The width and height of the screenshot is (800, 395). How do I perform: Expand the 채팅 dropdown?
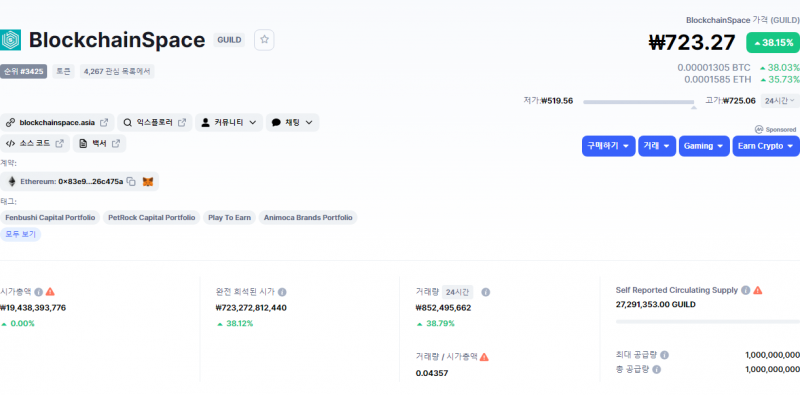point(292,122)
